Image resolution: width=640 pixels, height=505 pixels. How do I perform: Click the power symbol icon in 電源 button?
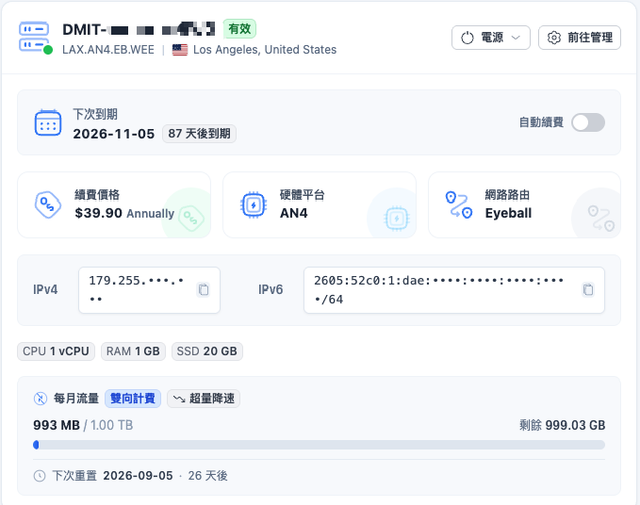(467, 38)
